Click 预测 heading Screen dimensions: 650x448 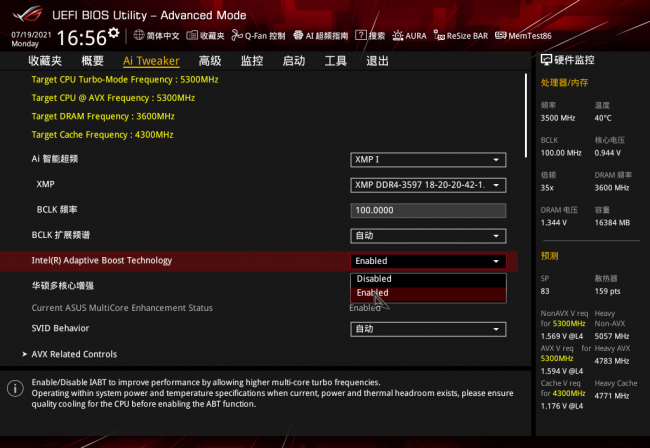549,256
